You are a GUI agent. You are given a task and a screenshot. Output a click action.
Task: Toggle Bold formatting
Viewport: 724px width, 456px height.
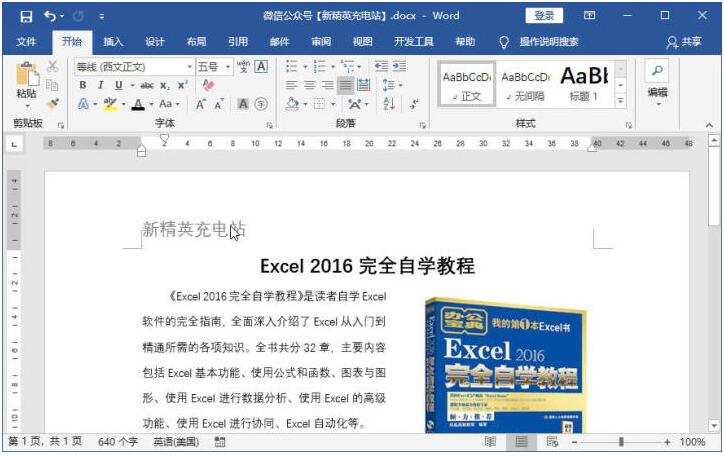coord(83,85)
